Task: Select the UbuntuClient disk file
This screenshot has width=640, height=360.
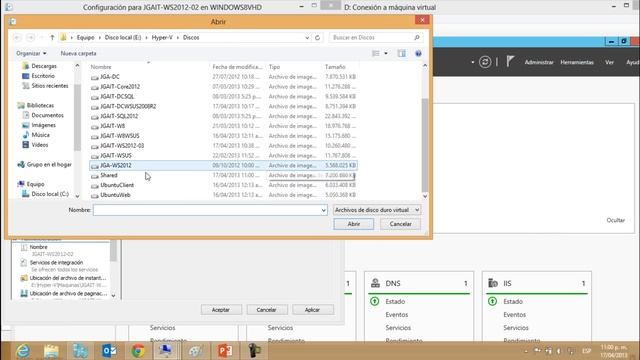Action: coord(223,185)
